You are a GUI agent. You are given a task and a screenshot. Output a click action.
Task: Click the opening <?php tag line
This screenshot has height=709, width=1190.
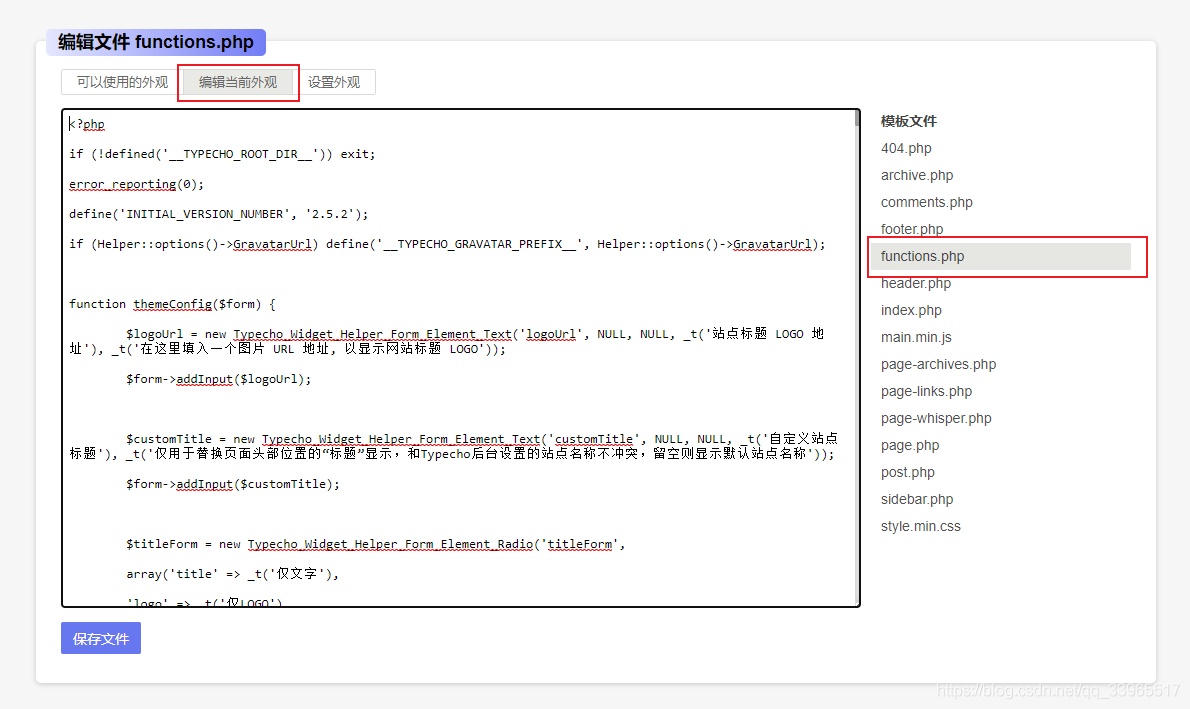pyautogui.click(x=87, y=124)
